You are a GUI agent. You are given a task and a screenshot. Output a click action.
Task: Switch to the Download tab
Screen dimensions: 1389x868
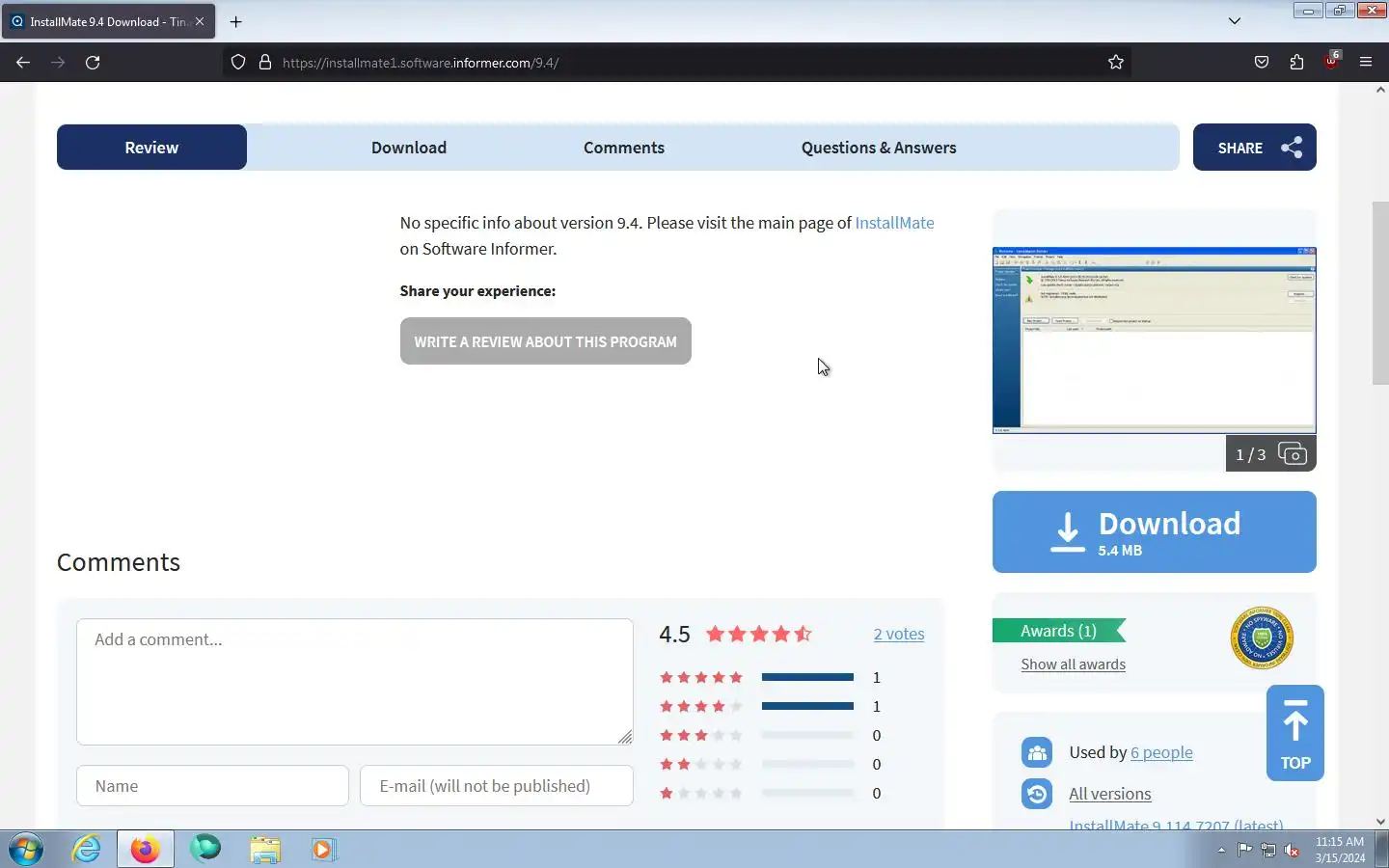point(409,148)
